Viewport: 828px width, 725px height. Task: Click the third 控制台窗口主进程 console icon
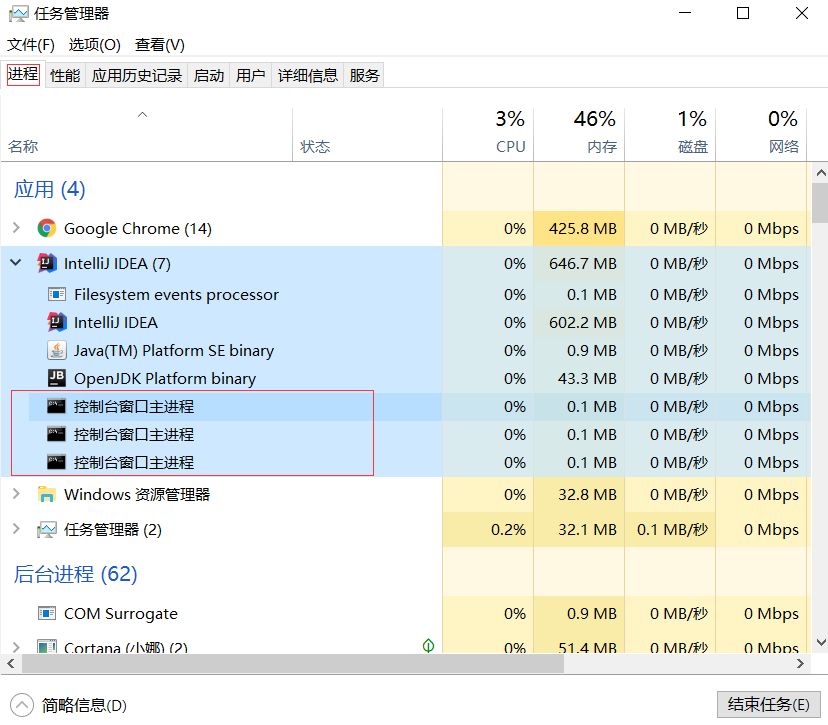tap(57, 462)
